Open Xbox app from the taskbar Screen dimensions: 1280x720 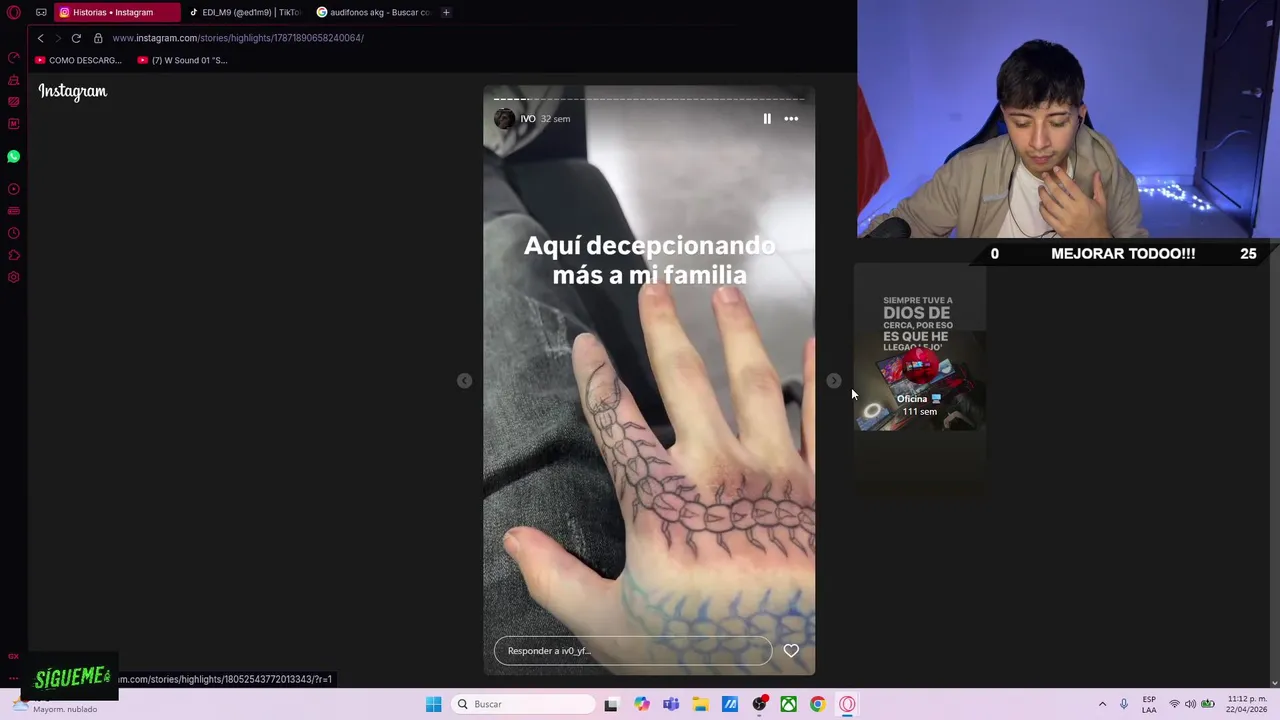pyautogui.click(x=789, y=704)
